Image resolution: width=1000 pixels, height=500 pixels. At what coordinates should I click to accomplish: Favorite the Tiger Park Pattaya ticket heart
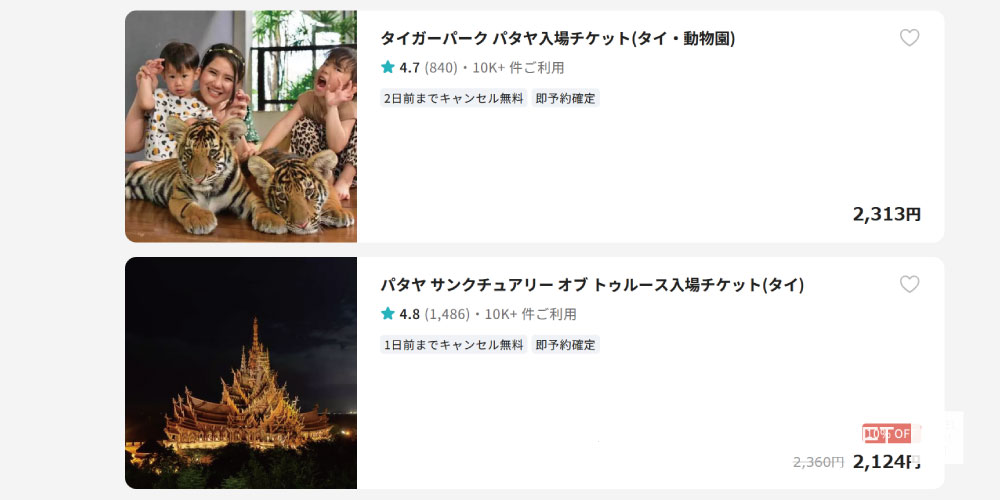pos(909,38)
